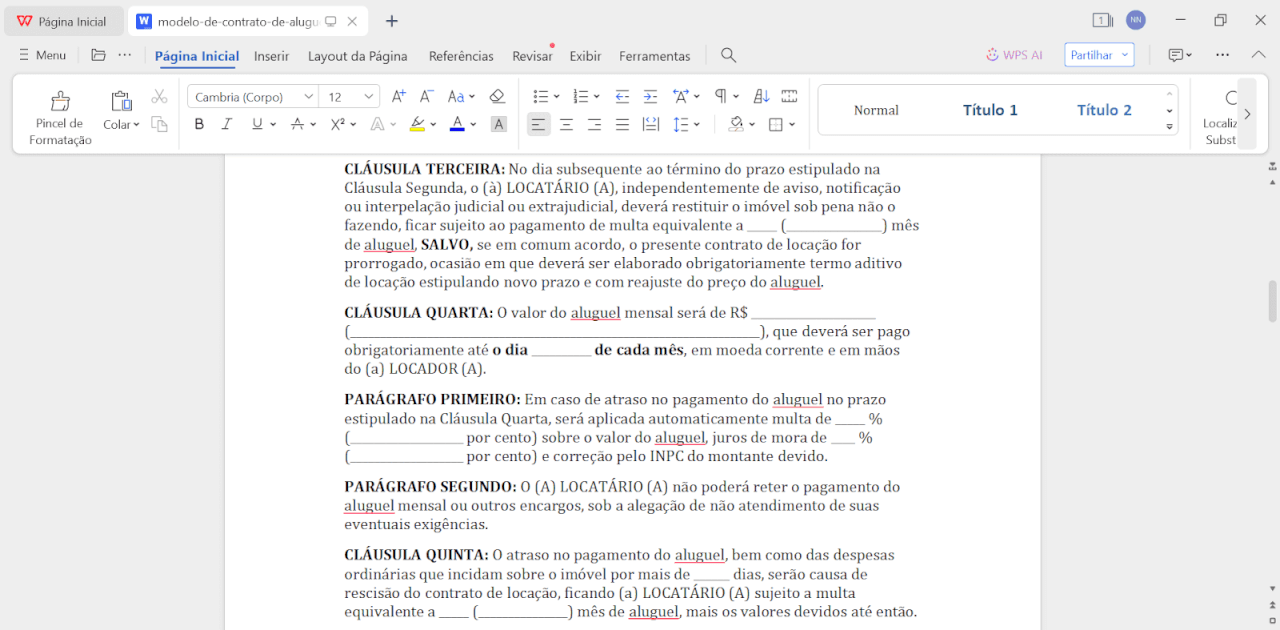
Task: Click the window layout icon showing 1
Action: click(1102, 20)
